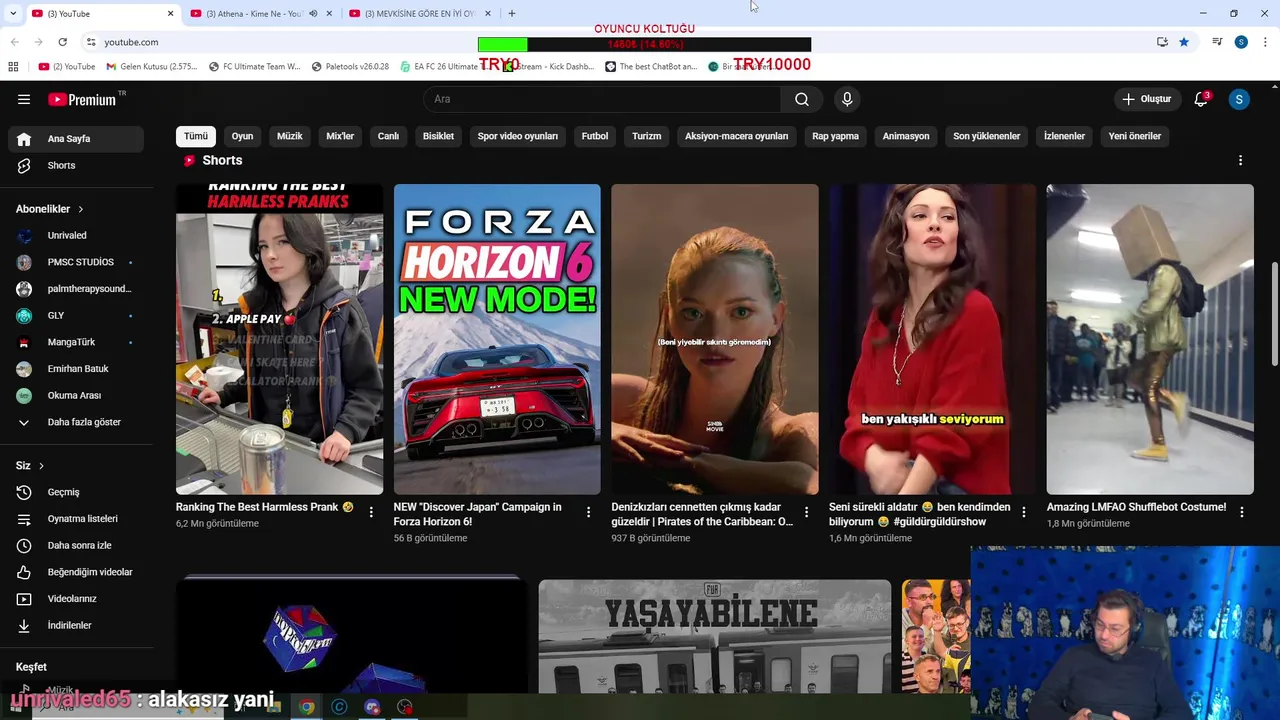Select the Canlı filter chip

click(388, 136)
